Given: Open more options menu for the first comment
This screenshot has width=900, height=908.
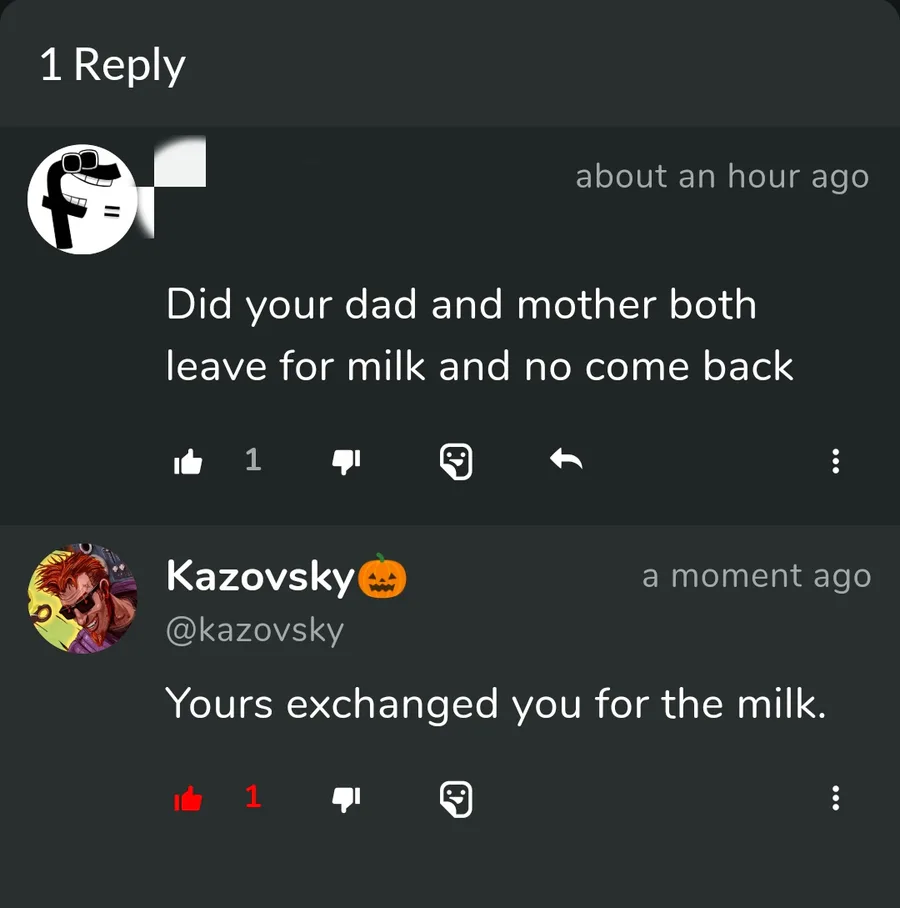Looking at the screenshot, I should coord(835,461).
